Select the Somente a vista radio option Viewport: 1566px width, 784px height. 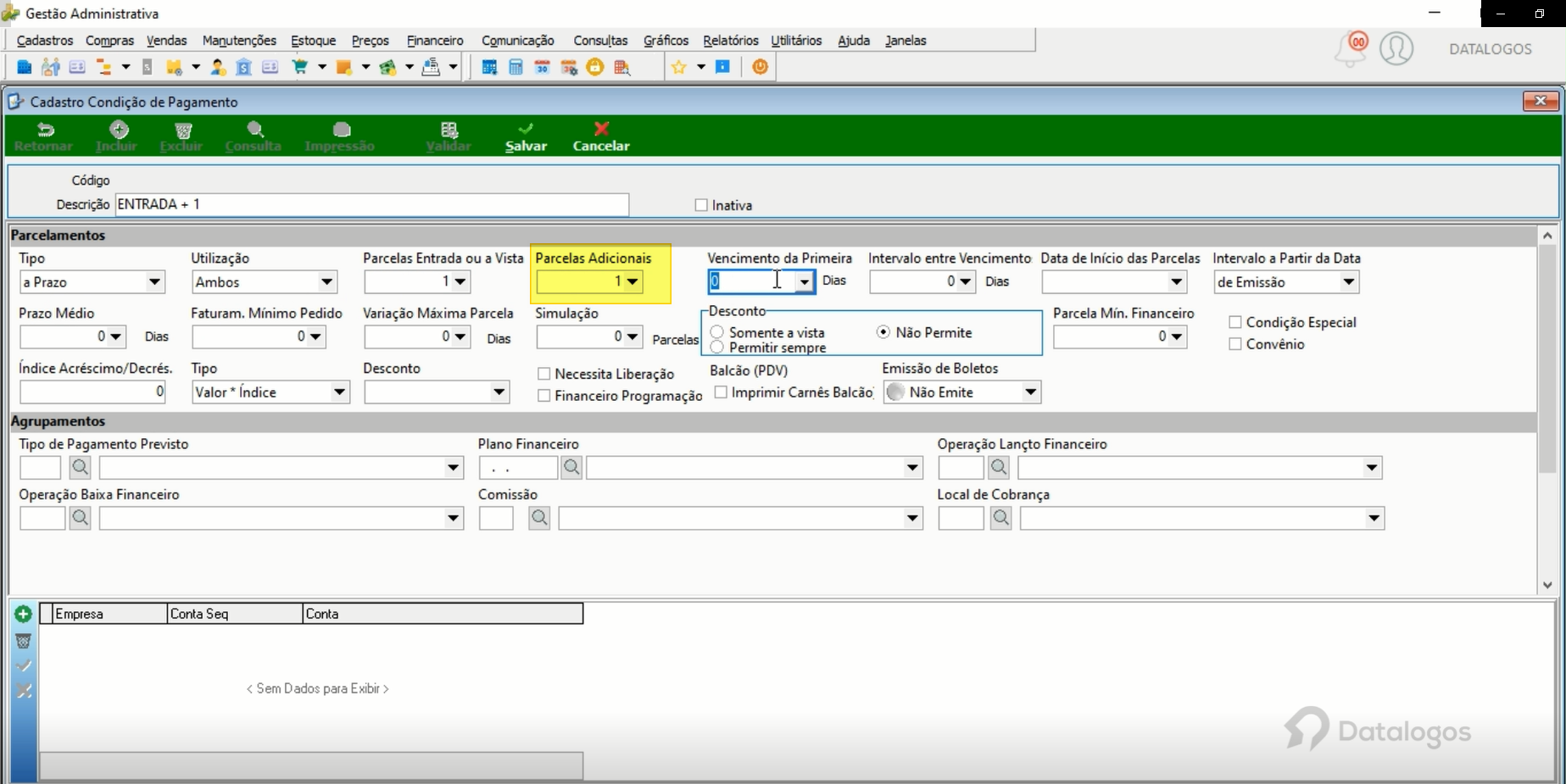(717, 332)
